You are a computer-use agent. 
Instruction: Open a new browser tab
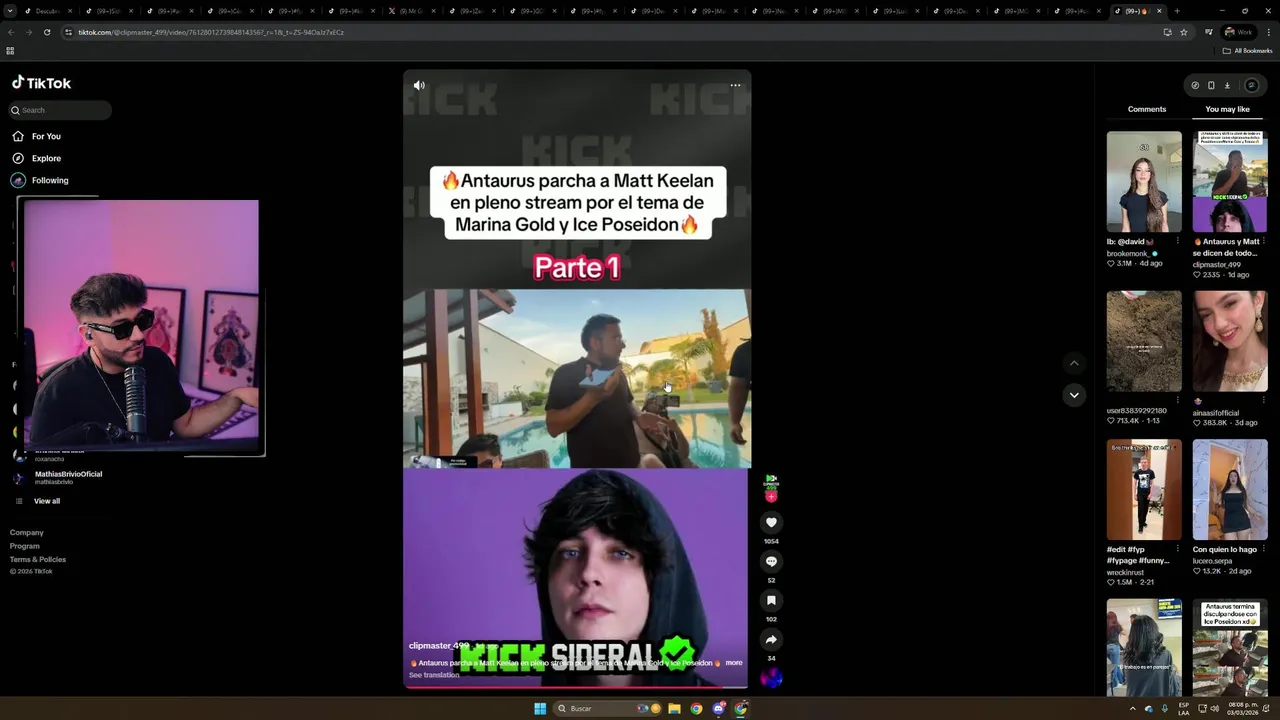1177,11
